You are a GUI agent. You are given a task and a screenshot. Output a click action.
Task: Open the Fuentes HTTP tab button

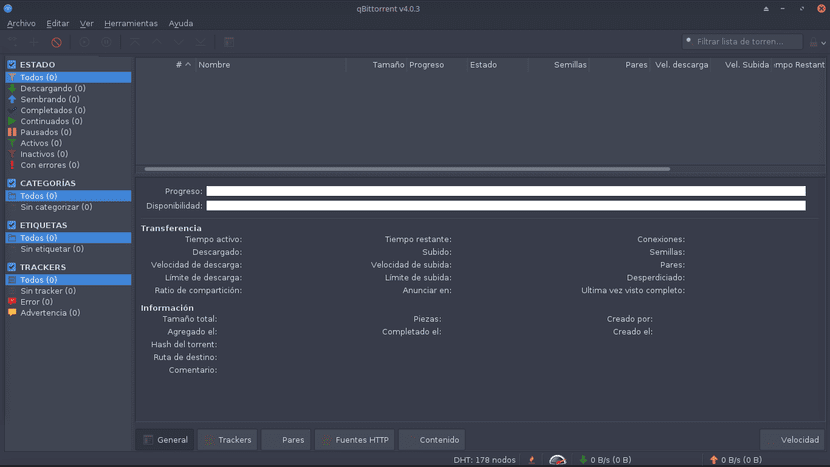pyautogui.click(x=354, y=439)
